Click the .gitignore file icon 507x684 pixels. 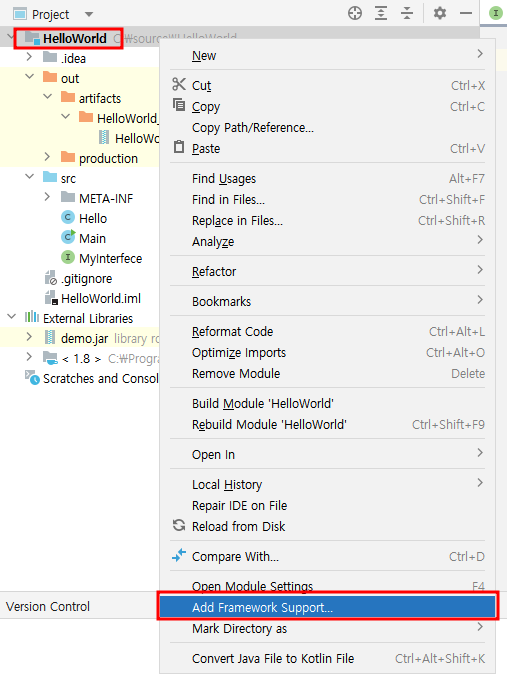click(x=51, y=277)
